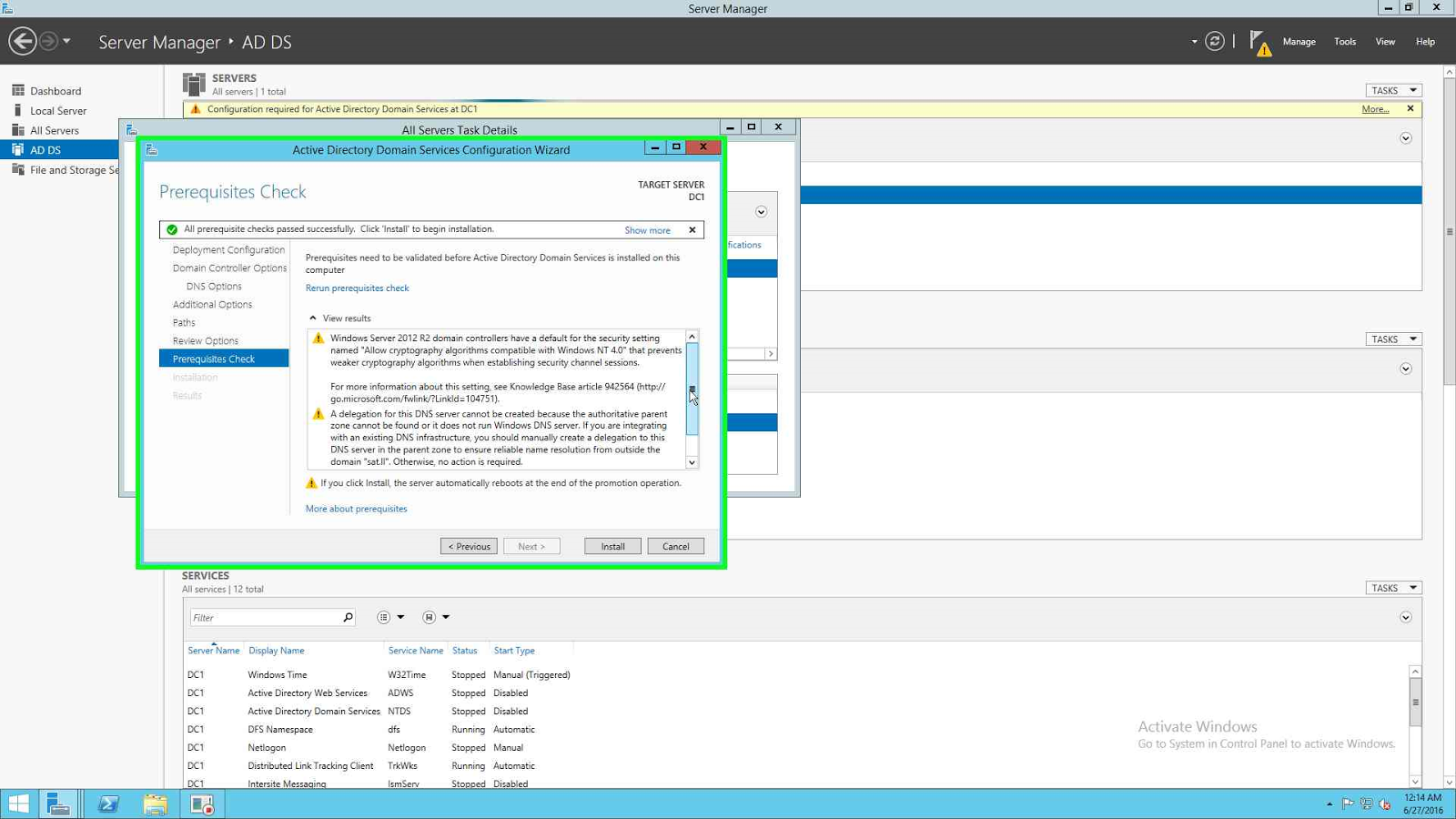Open the Manage menu
This screenshot has height=819, width=1456.
[1299, 42]
